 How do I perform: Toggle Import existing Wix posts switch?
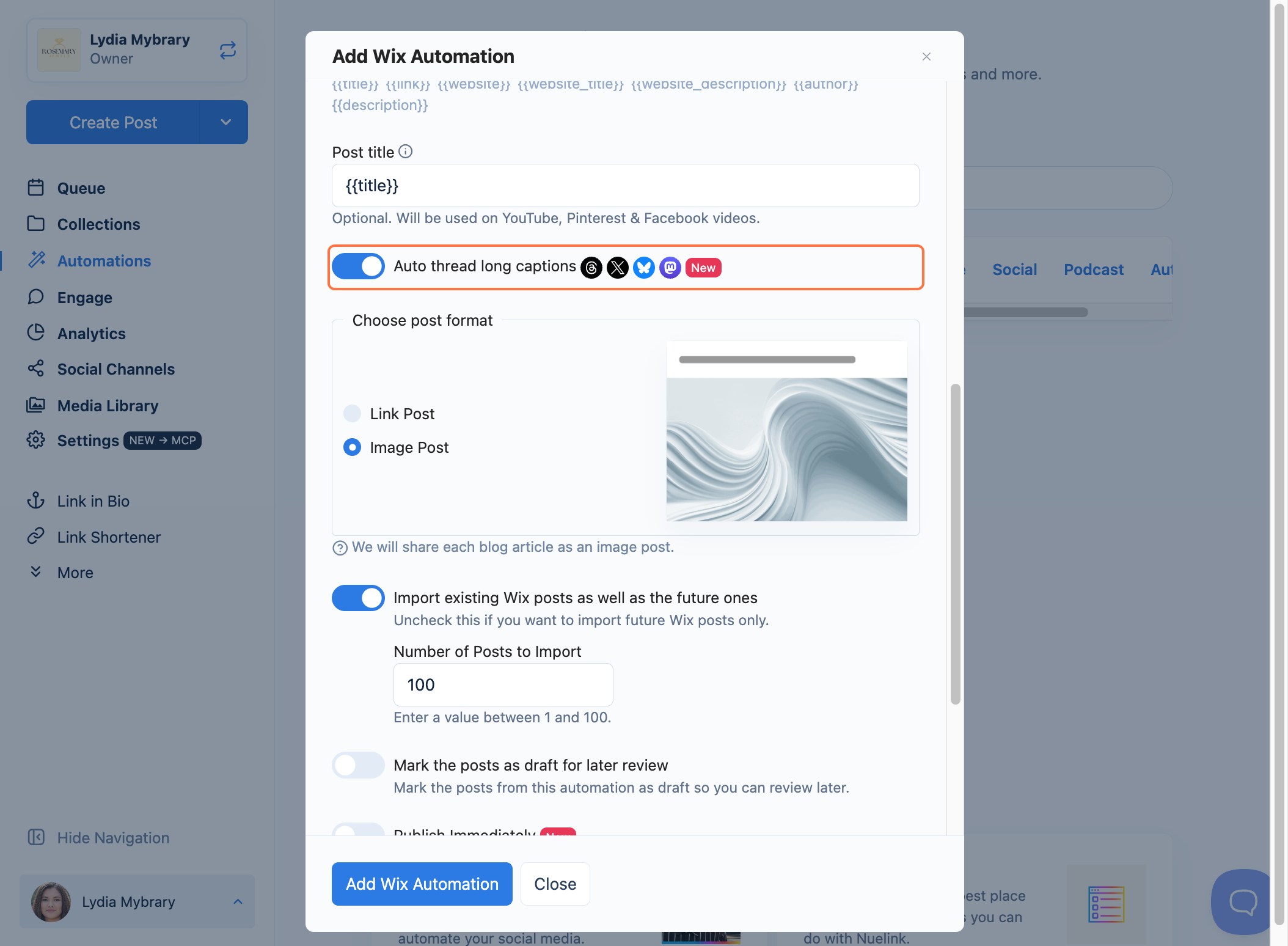358,598
